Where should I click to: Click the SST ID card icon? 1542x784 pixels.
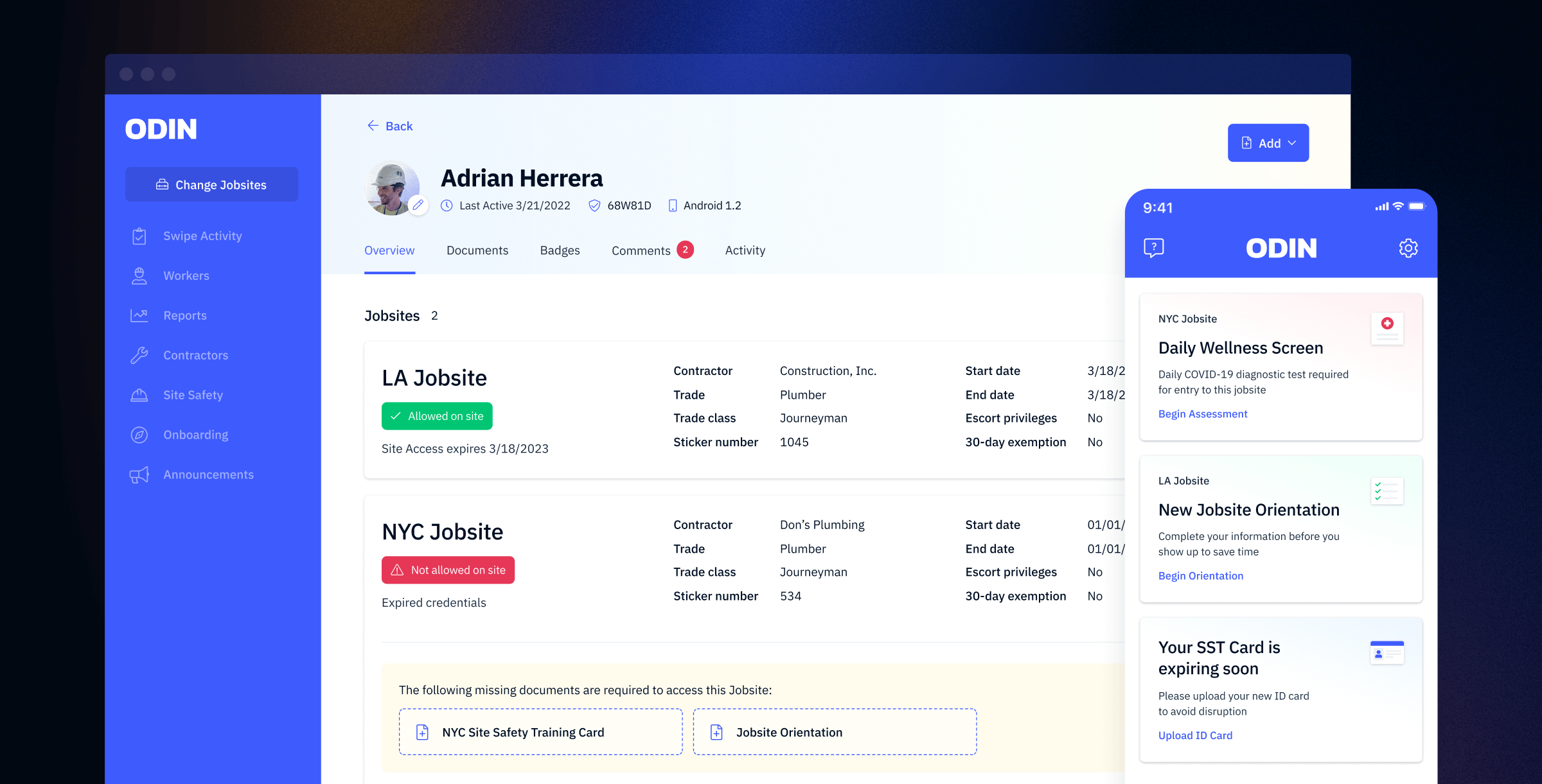[x=1387, y=652]
